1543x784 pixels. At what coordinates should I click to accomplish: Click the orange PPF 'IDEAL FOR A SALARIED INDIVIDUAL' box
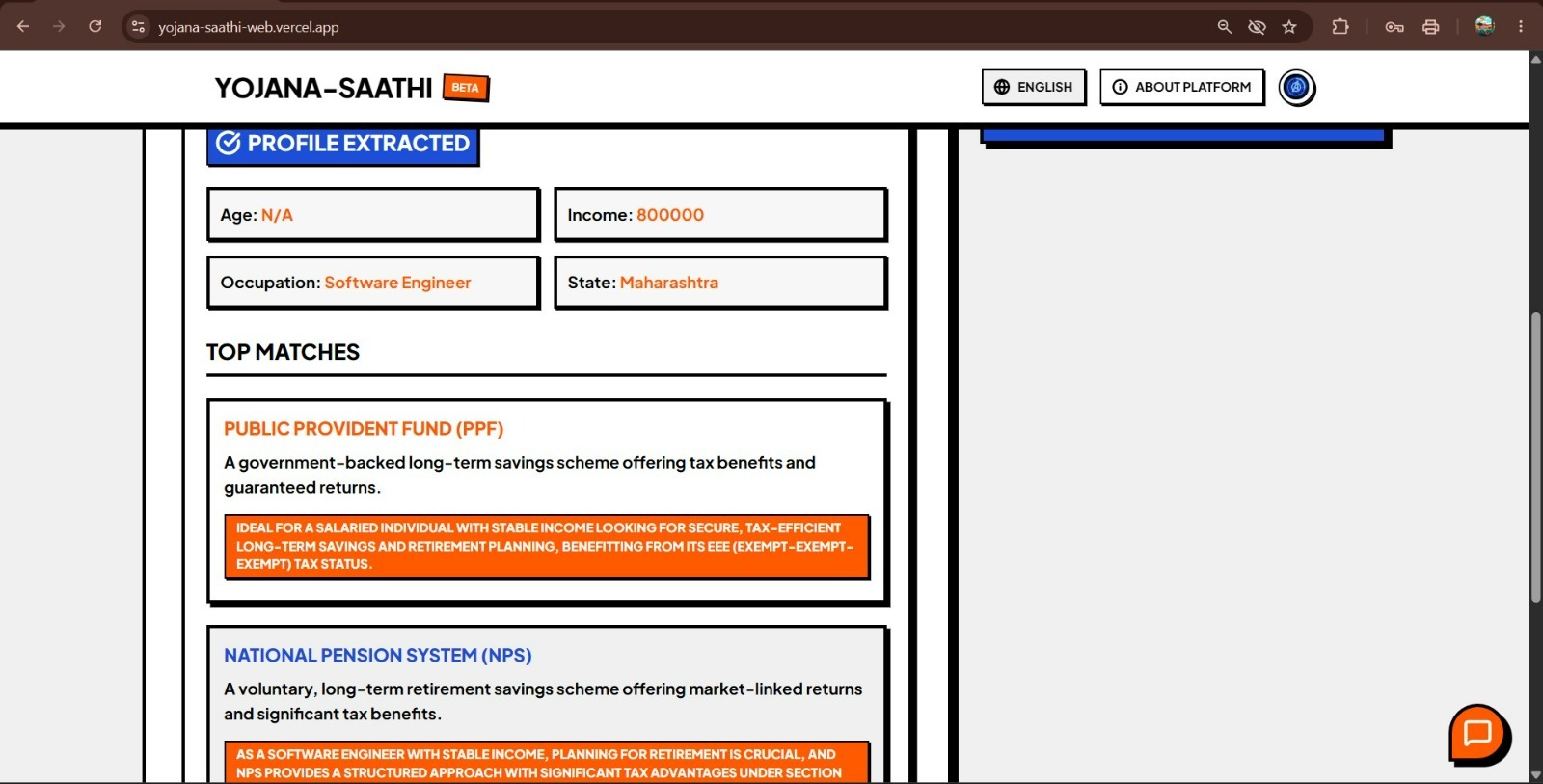[x=547, y=546]
